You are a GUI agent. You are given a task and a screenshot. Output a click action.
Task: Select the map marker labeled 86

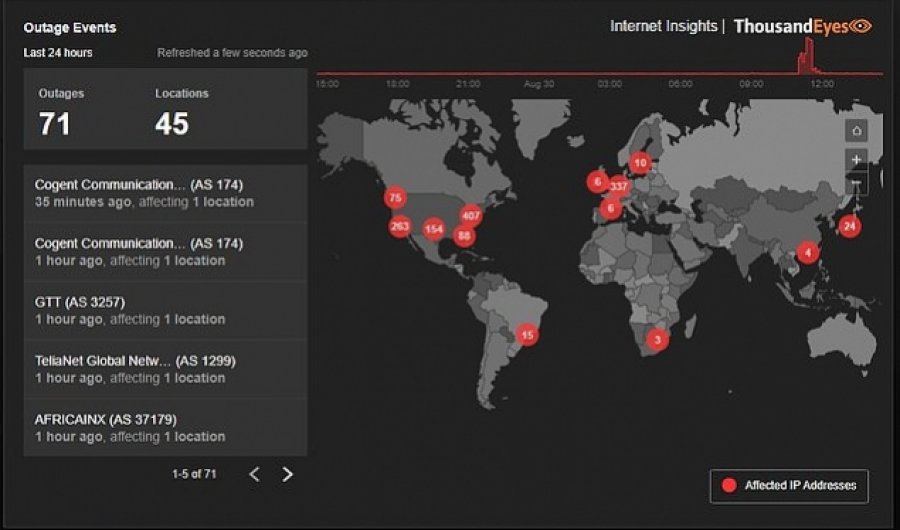tap(464, 235)
